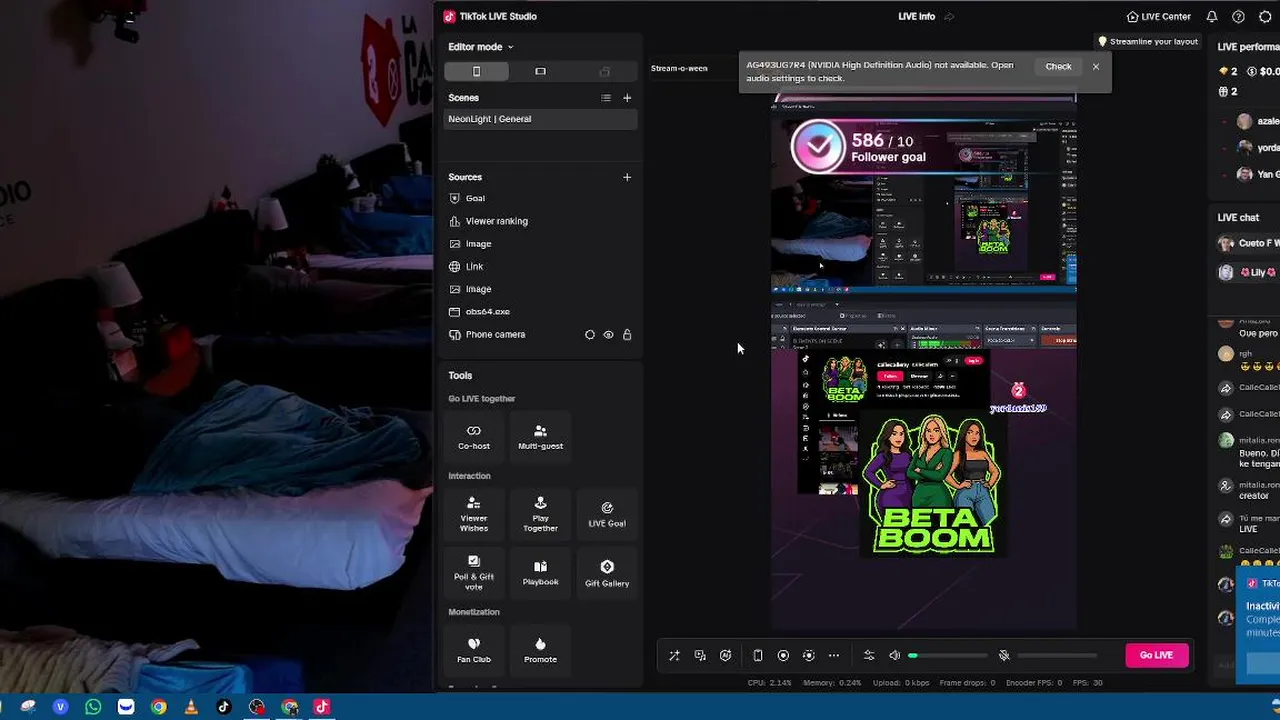Click Phone camera settings circle icon

[x=590, y=335]
